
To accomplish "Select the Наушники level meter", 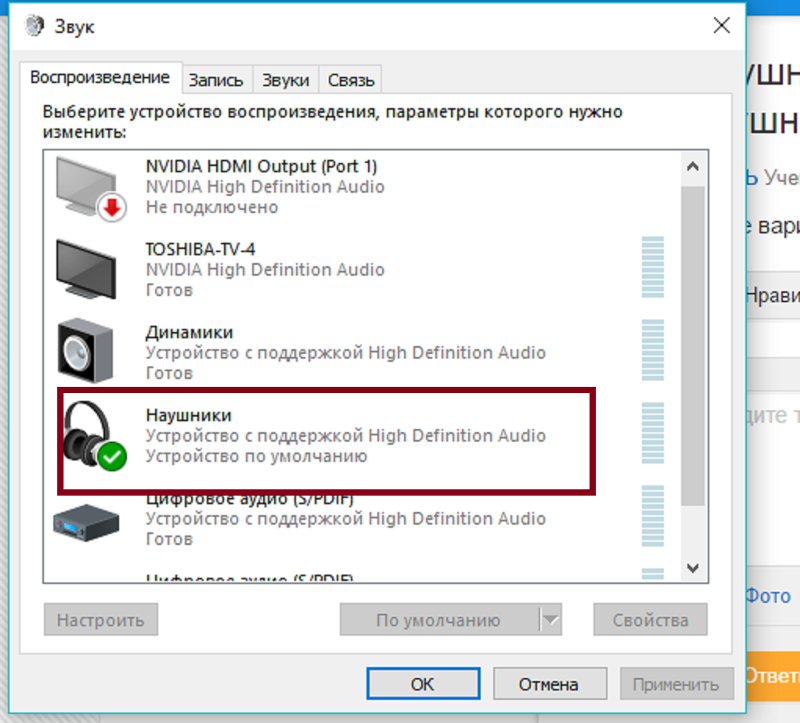I will (x=653, y=433).
